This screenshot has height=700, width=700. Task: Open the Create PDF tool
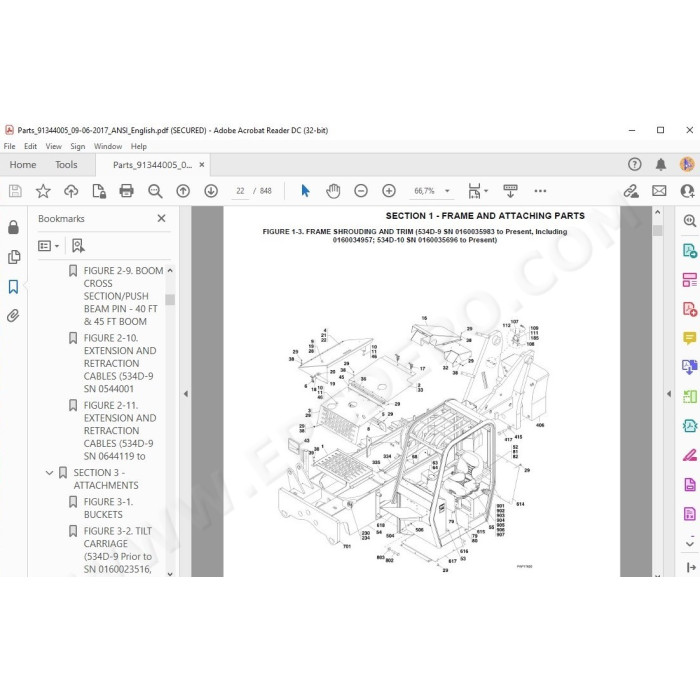coord(690,309)
